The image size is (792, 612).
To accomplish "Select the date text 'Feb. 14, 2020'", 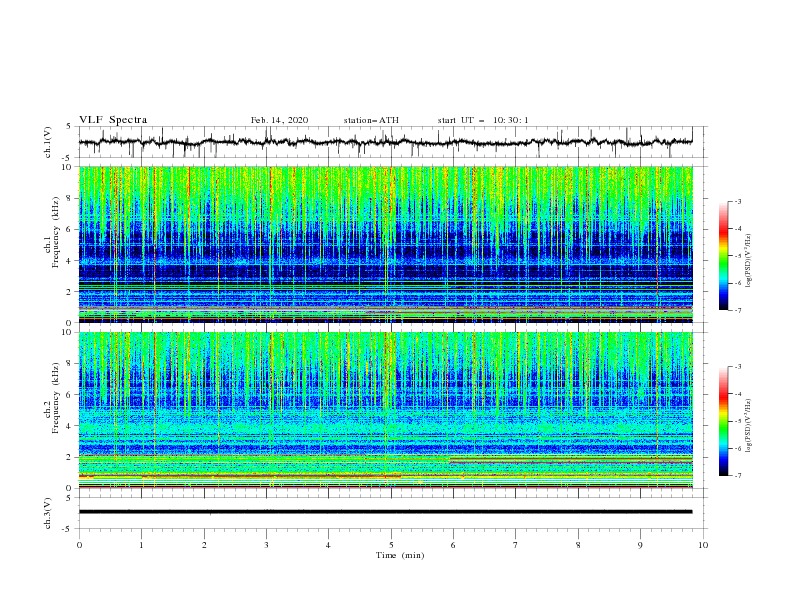I will point(279,120).
